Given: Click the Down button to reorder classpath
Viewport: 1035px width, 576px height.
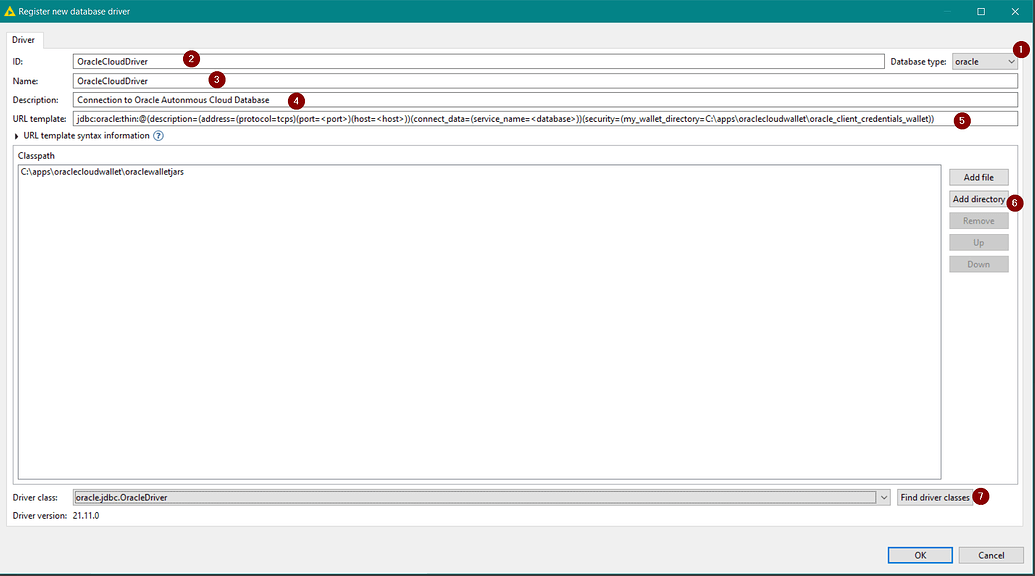Looking at the screenshot, I should pyautogui.click(x=978, y=263).
